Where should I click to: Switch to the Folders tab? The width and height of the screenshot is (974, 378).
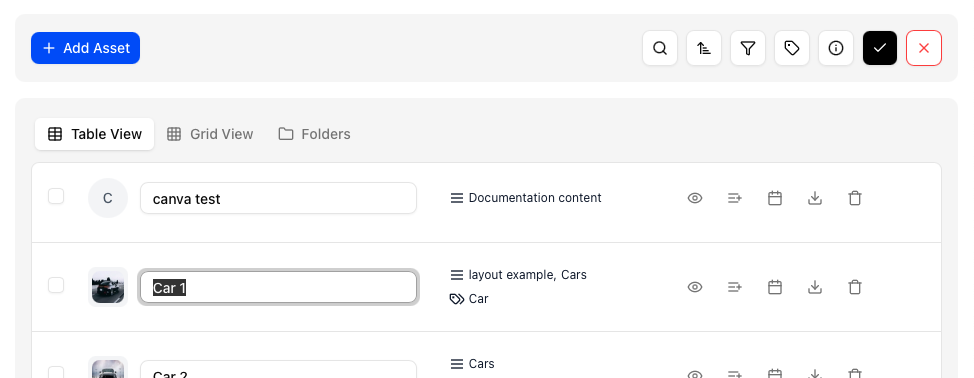314,134
